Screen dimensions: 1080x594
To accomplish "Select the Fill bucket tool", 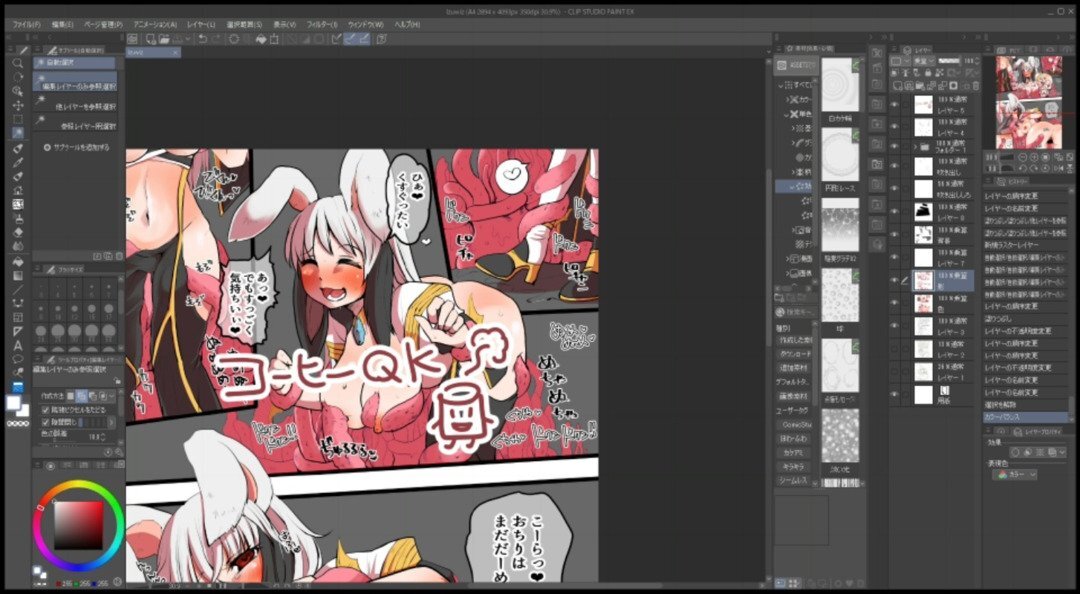I will 18,261.
